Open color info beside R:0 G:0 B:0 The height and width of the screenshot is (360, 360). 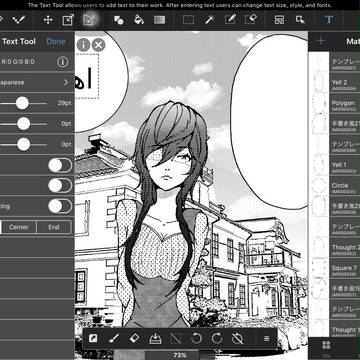click(63, 62)
